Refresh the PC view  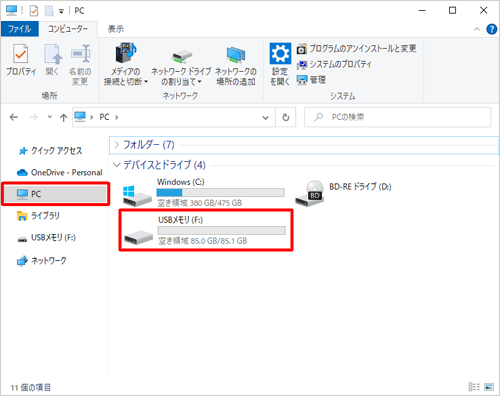click(286, 117)
